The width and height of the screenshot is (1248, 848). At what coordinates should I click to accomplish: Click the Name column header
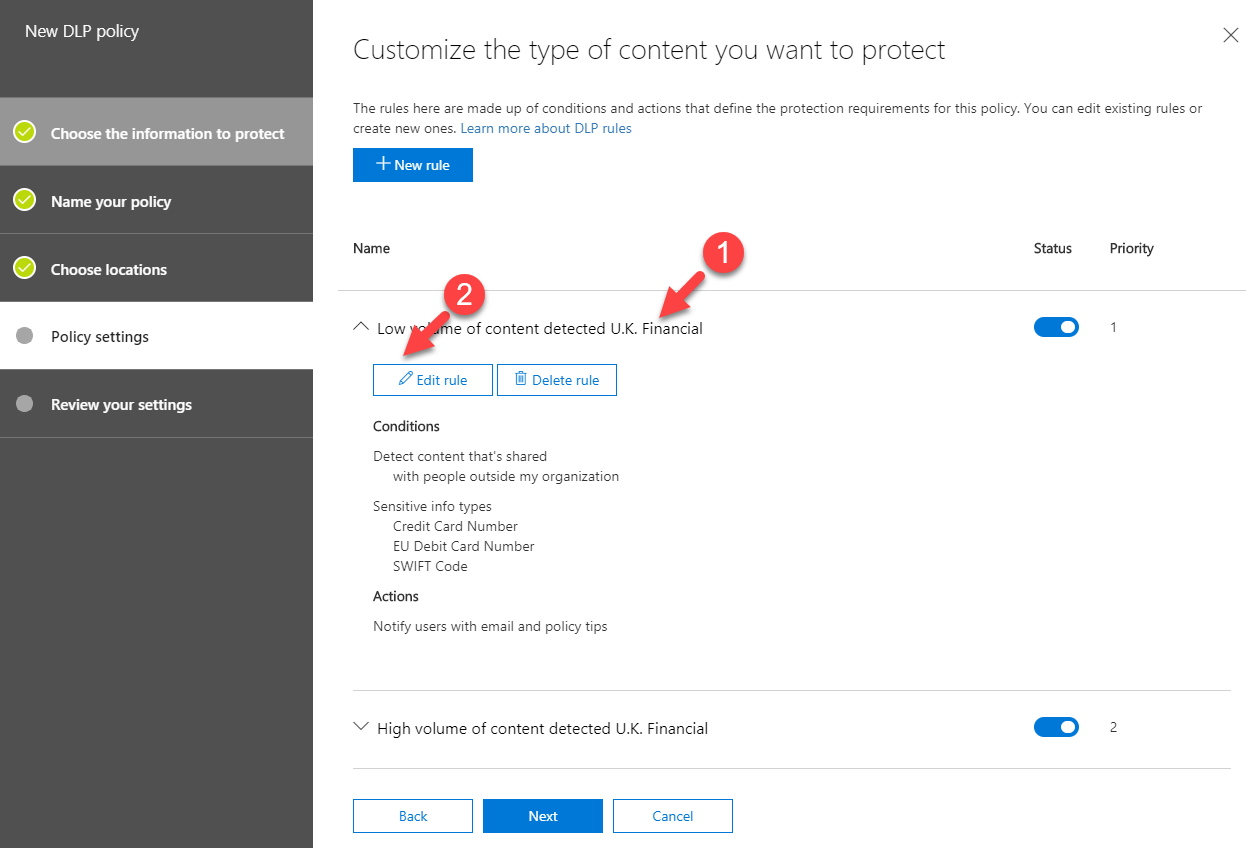point(371,248)
